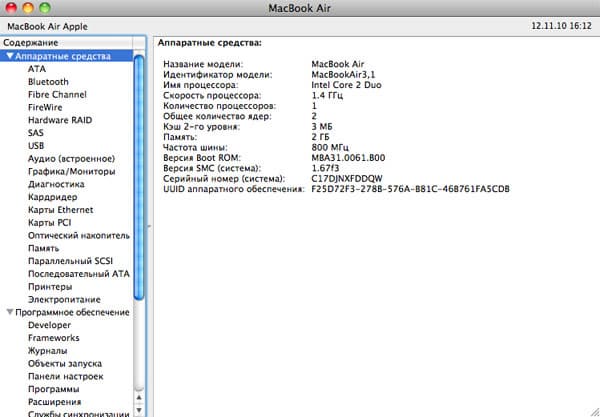This screenshot has width=600, height=417.
Task: Open the Диагностика section
Action: tap(56, 184)
